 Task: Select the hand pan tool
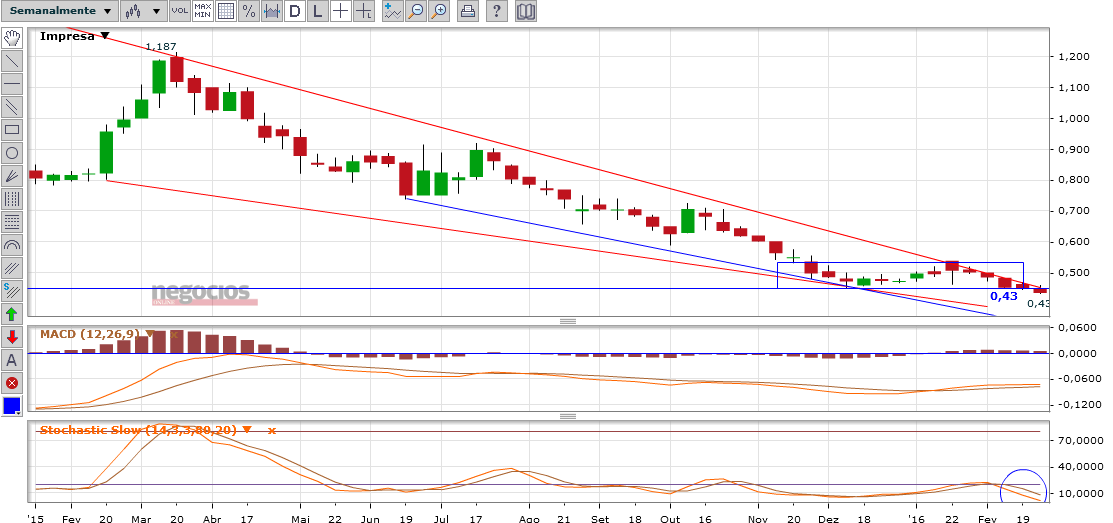(12, 38)
